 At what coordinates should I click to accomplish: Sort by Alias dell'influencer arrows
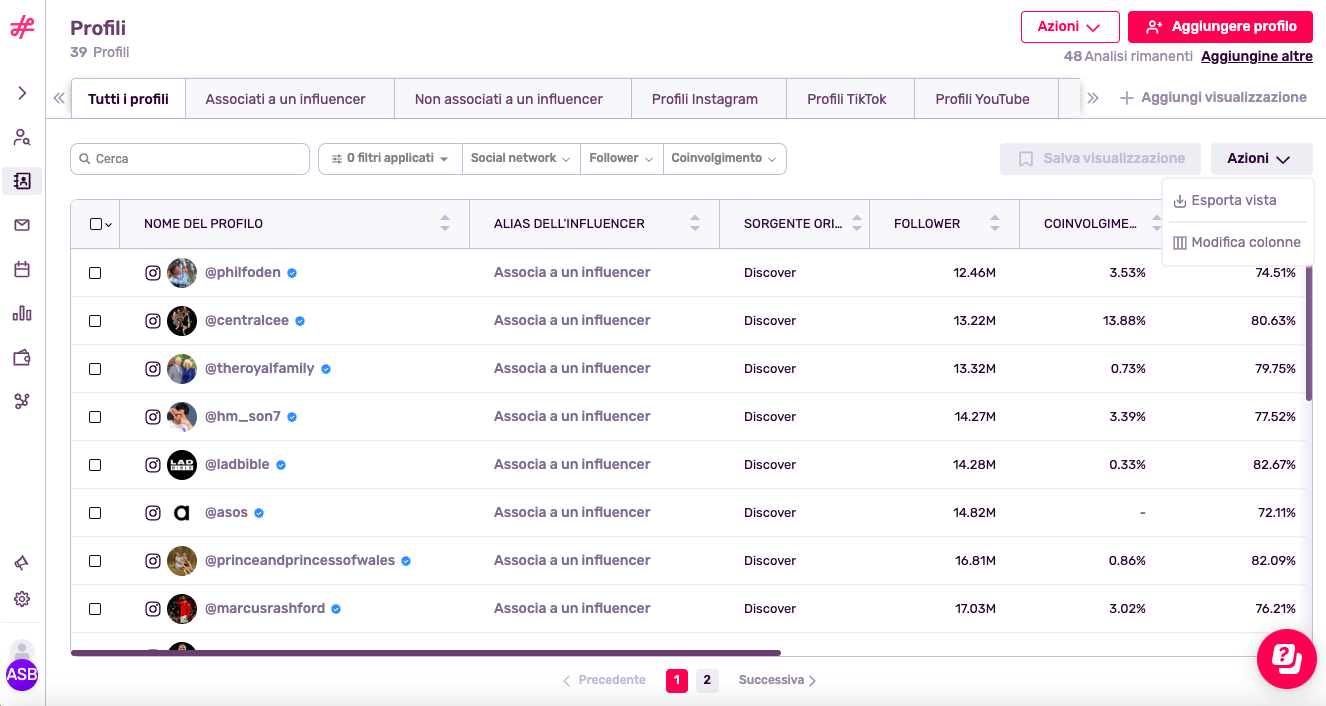[x=695, y=224]
